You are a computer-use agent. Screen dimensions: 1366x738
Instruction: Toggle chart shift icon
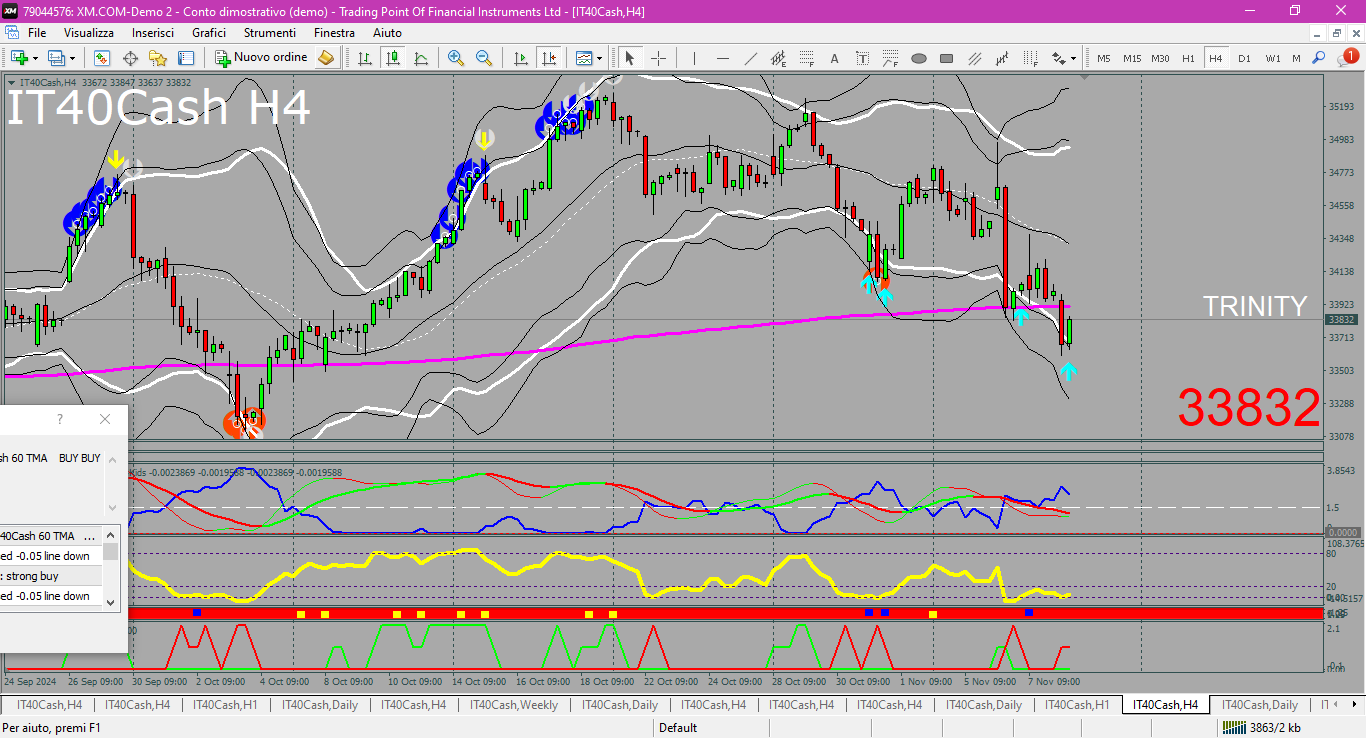coord(548,58)
